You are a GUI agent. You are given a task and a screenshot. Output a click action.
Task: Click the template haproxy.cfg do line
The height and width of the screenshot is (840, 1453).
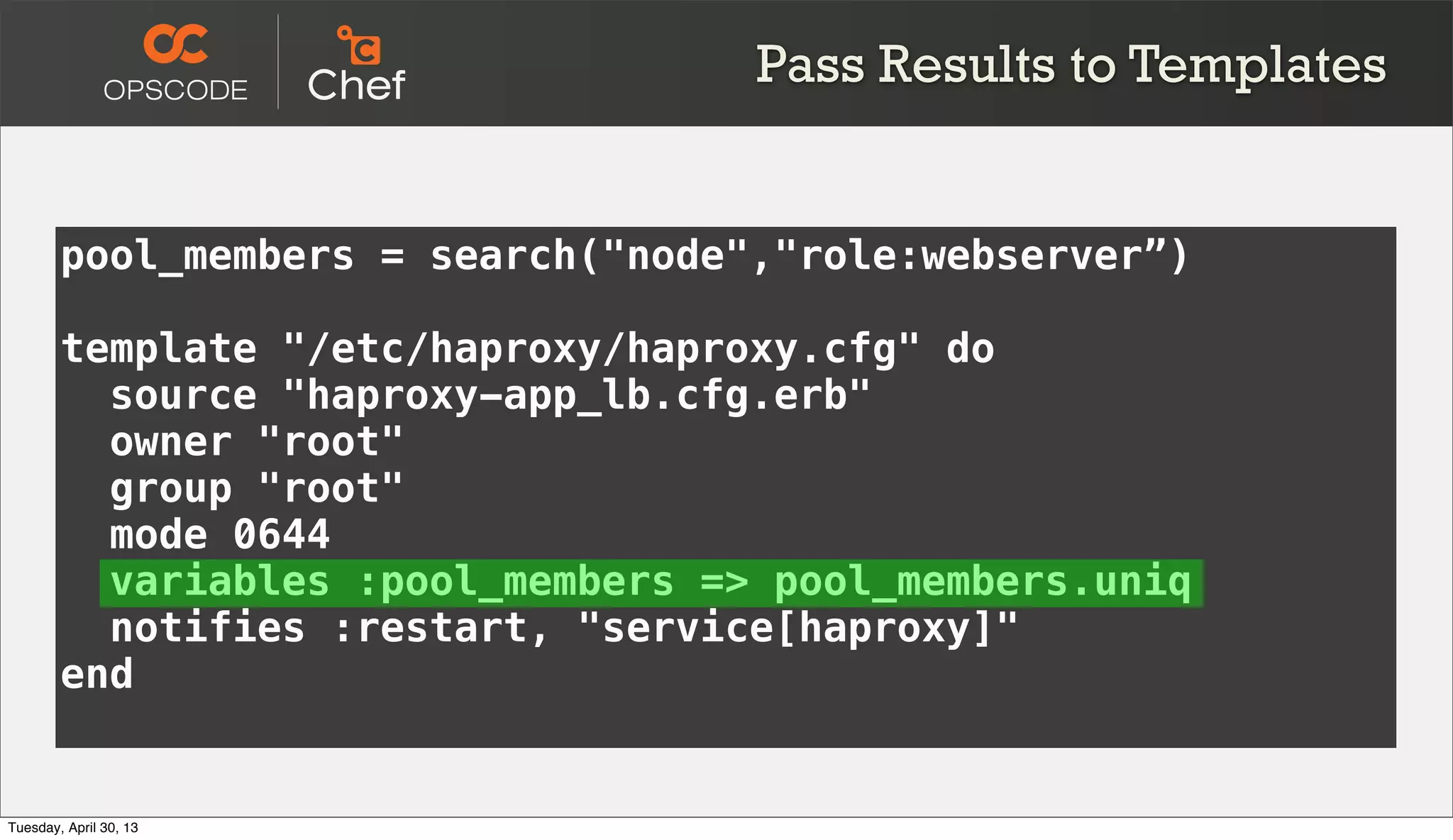point(527,349)
